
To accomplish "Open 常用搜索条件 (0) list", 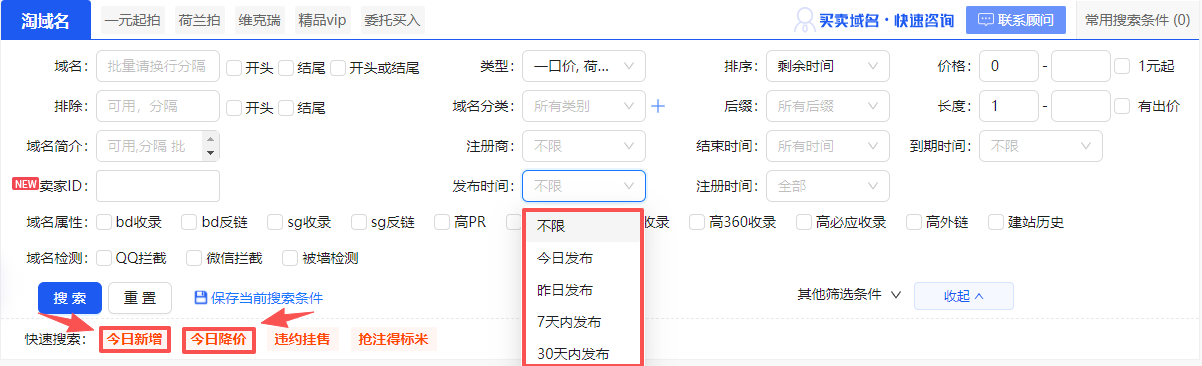I will [x=1138, y=20].
